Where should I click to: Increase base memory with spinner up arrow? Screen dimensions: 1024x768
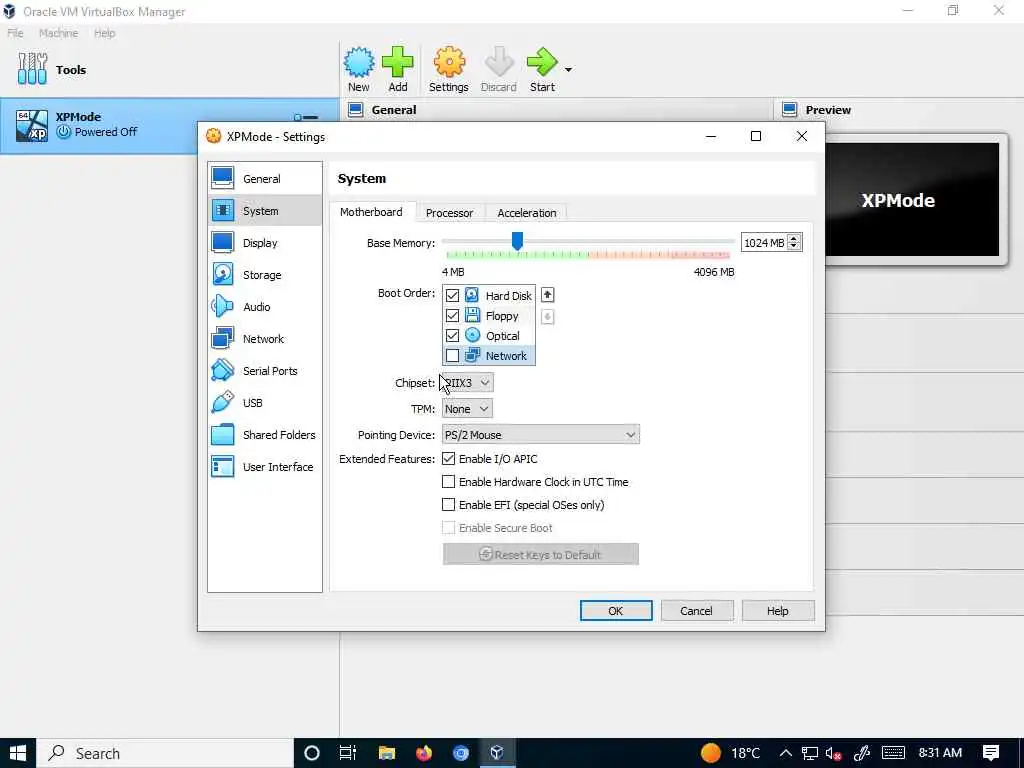point(794,238)
